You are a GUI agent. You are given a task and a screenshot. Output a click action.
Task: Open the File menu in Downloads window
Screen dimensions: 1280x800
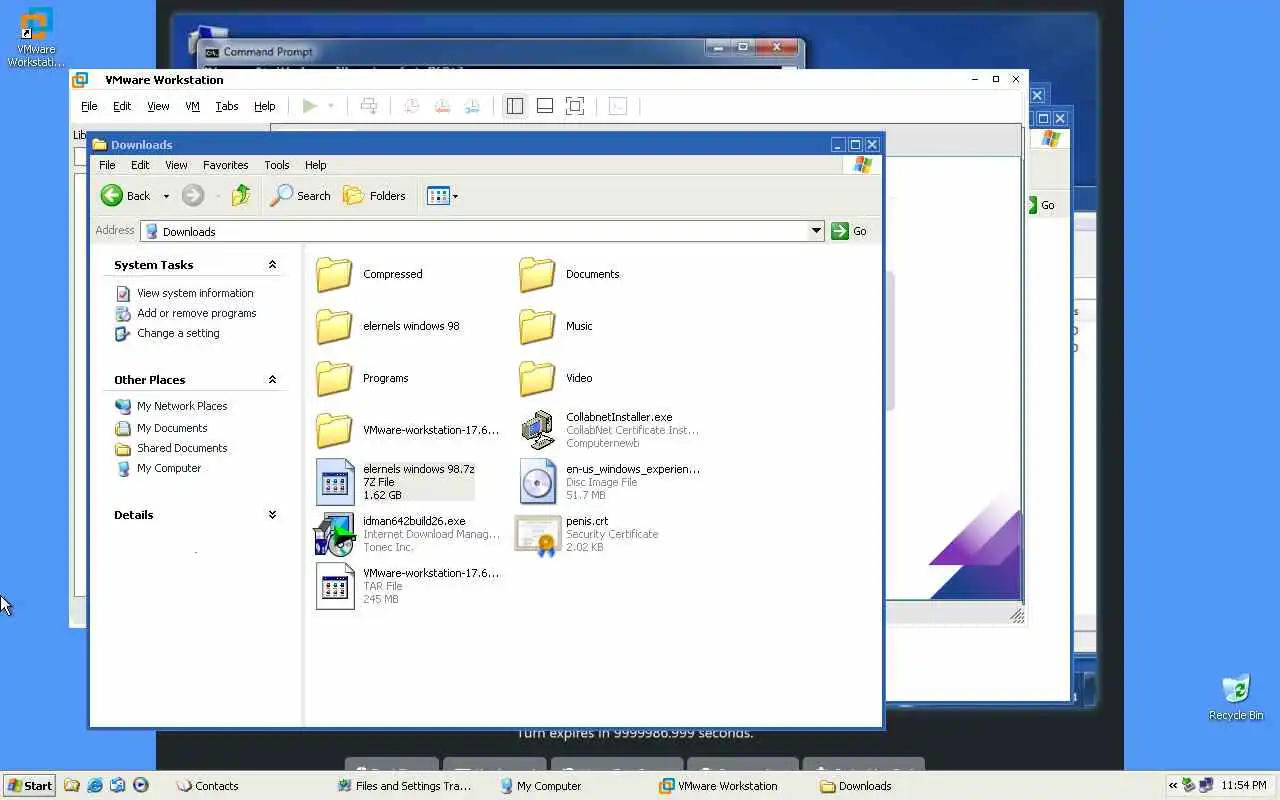click(107, 165)
